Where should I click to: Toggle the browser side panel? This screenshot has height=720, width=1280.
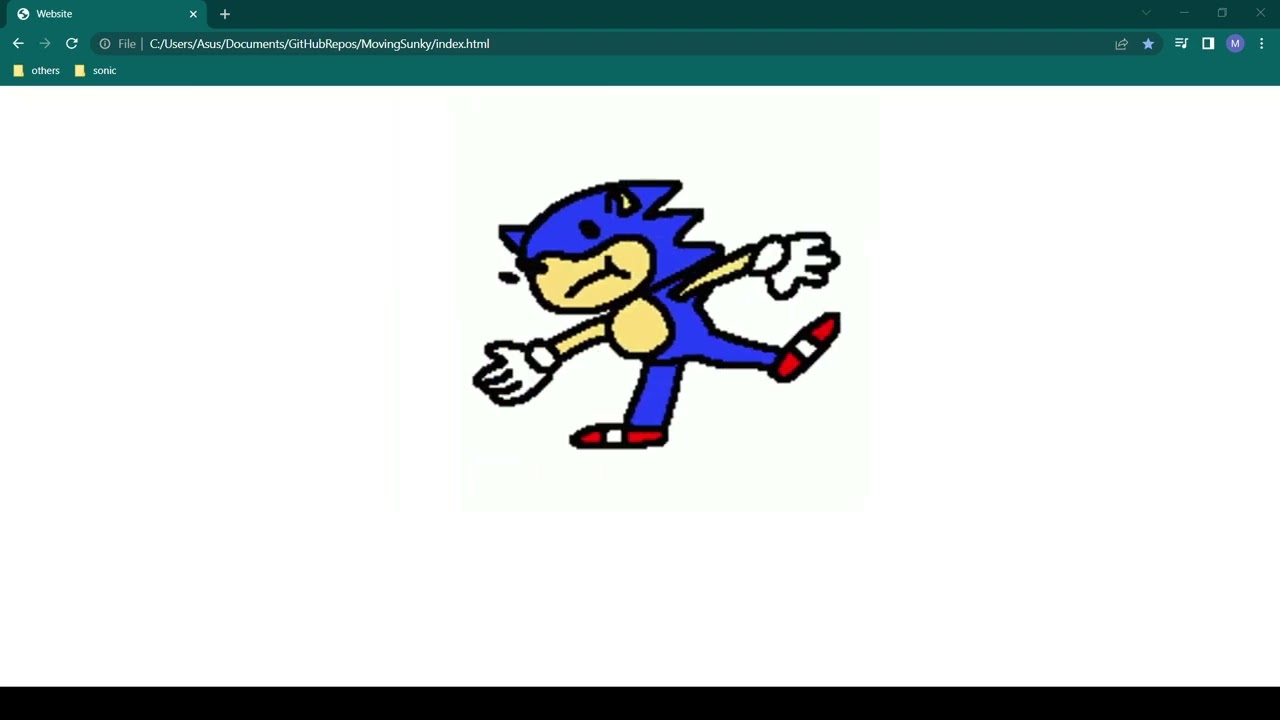pyautogui.click(x=1208, y=44)
